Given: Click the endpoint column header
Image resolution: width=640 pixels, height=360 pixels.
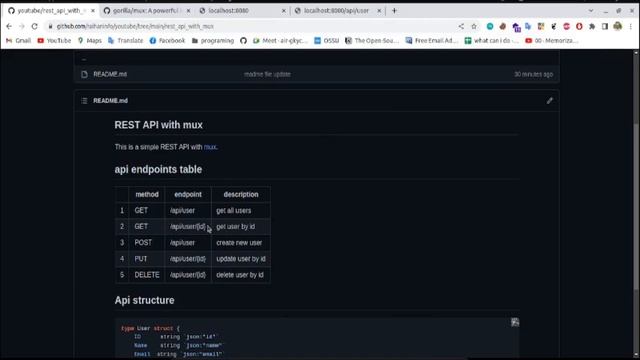Looking at the screenshot, I should point(188,194).
